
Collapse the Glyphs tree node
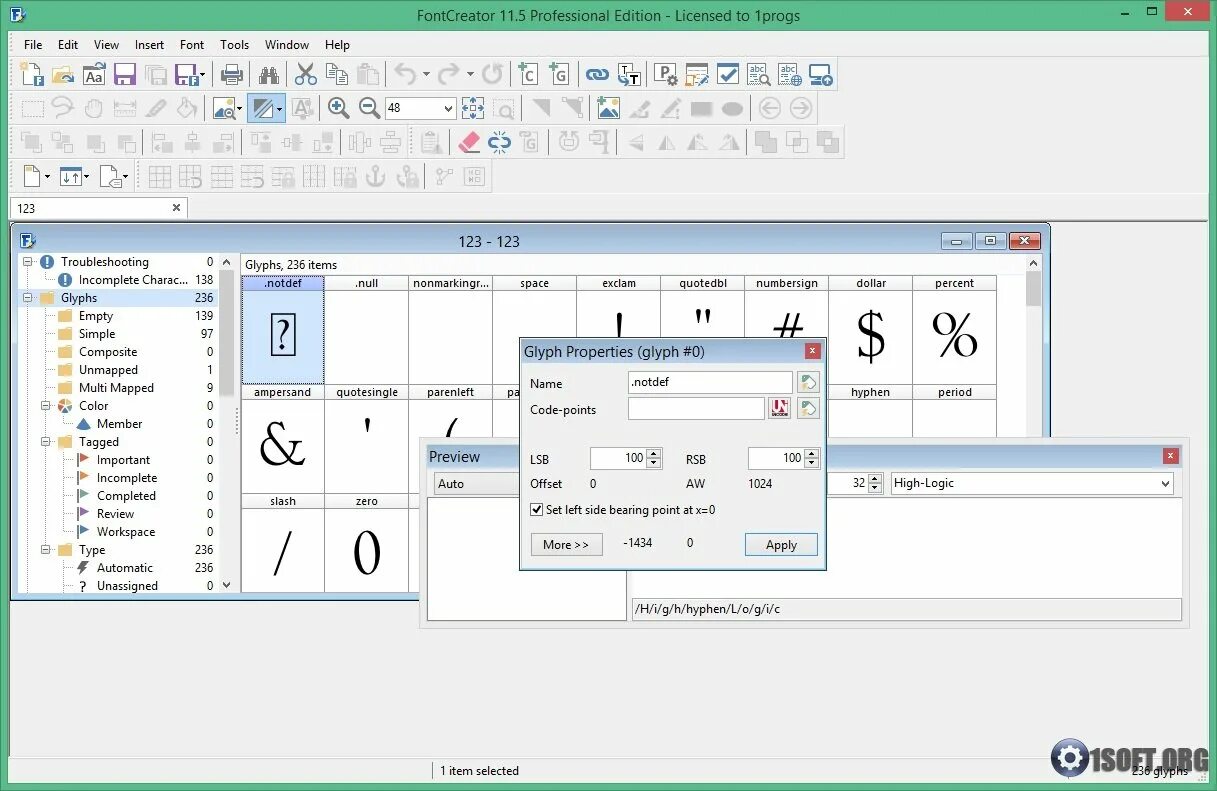28,298
